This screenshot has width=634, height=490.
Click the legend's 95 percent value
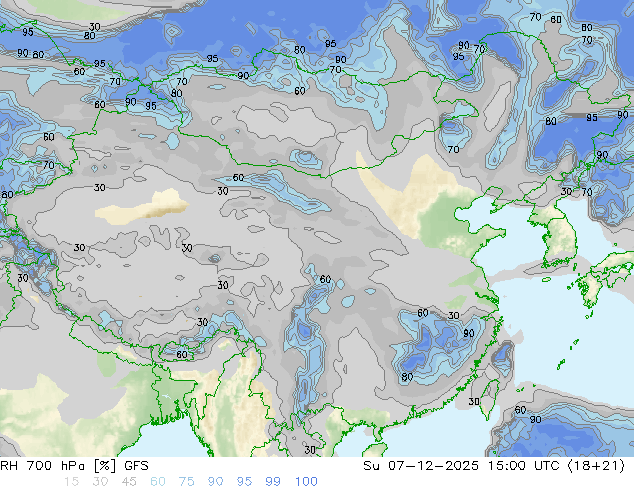[x=244, y=482]
